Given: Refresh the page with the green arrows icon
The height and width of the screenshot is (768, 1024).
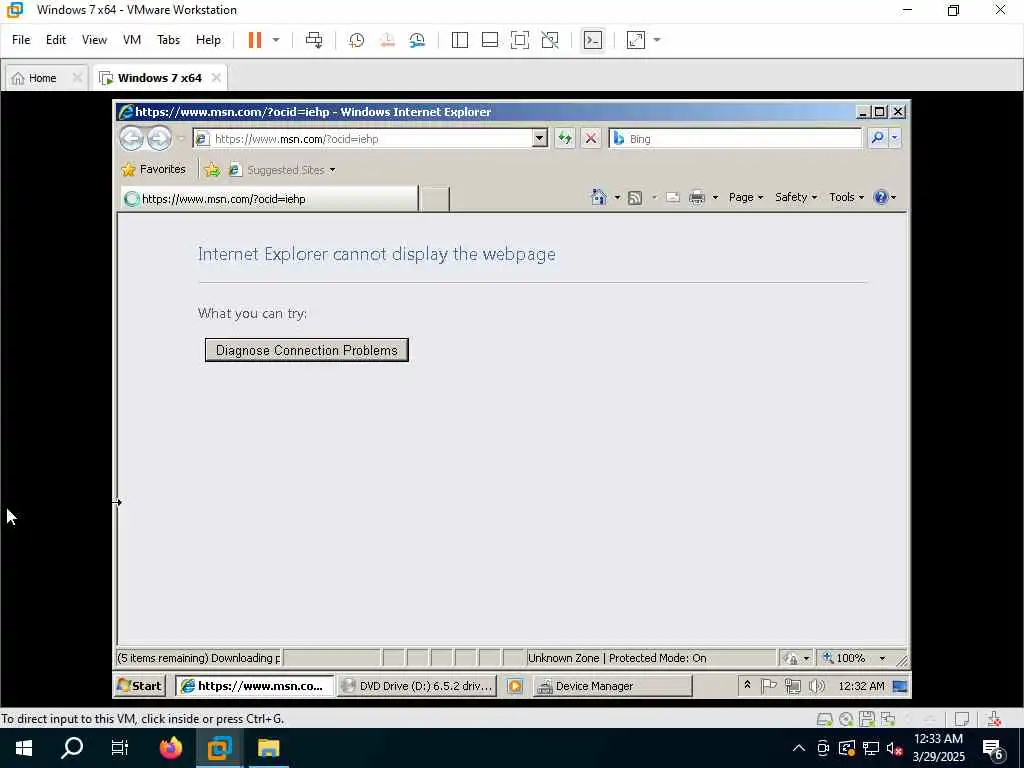Looking at the screenshot, I should pos(565,138).
